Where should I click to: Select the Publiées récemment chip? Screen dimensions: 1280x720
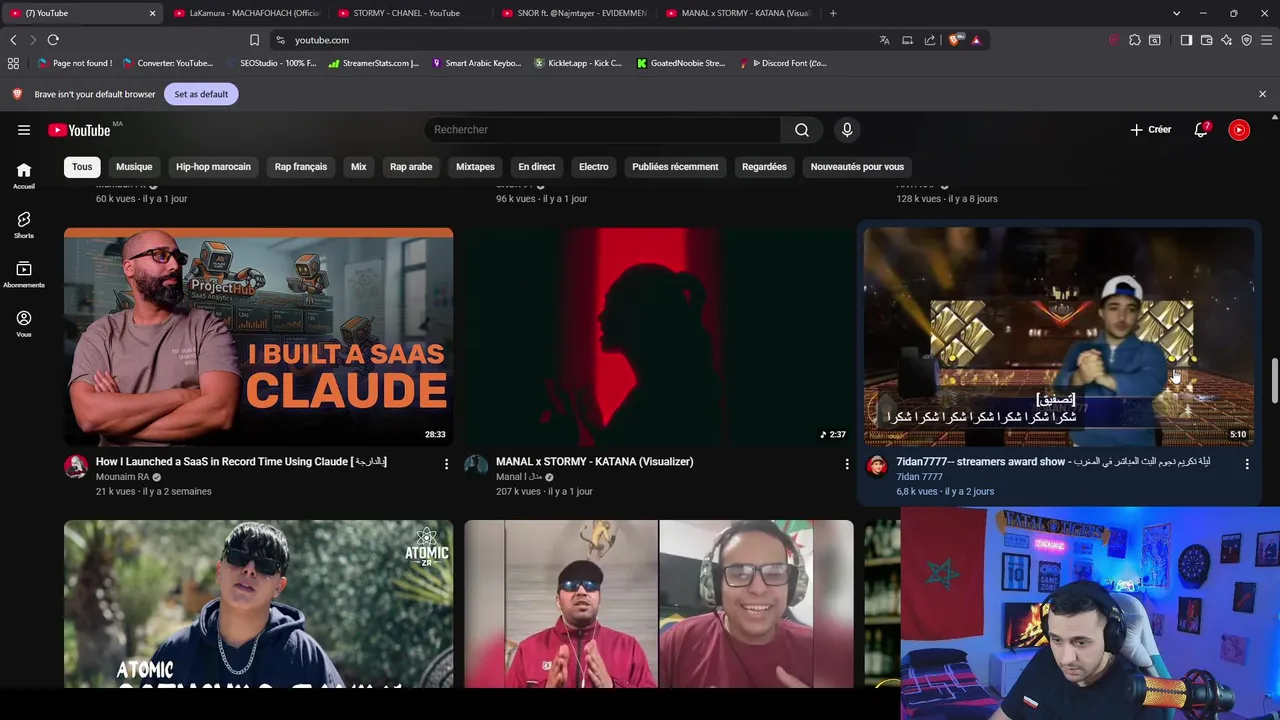click(675, 167)
